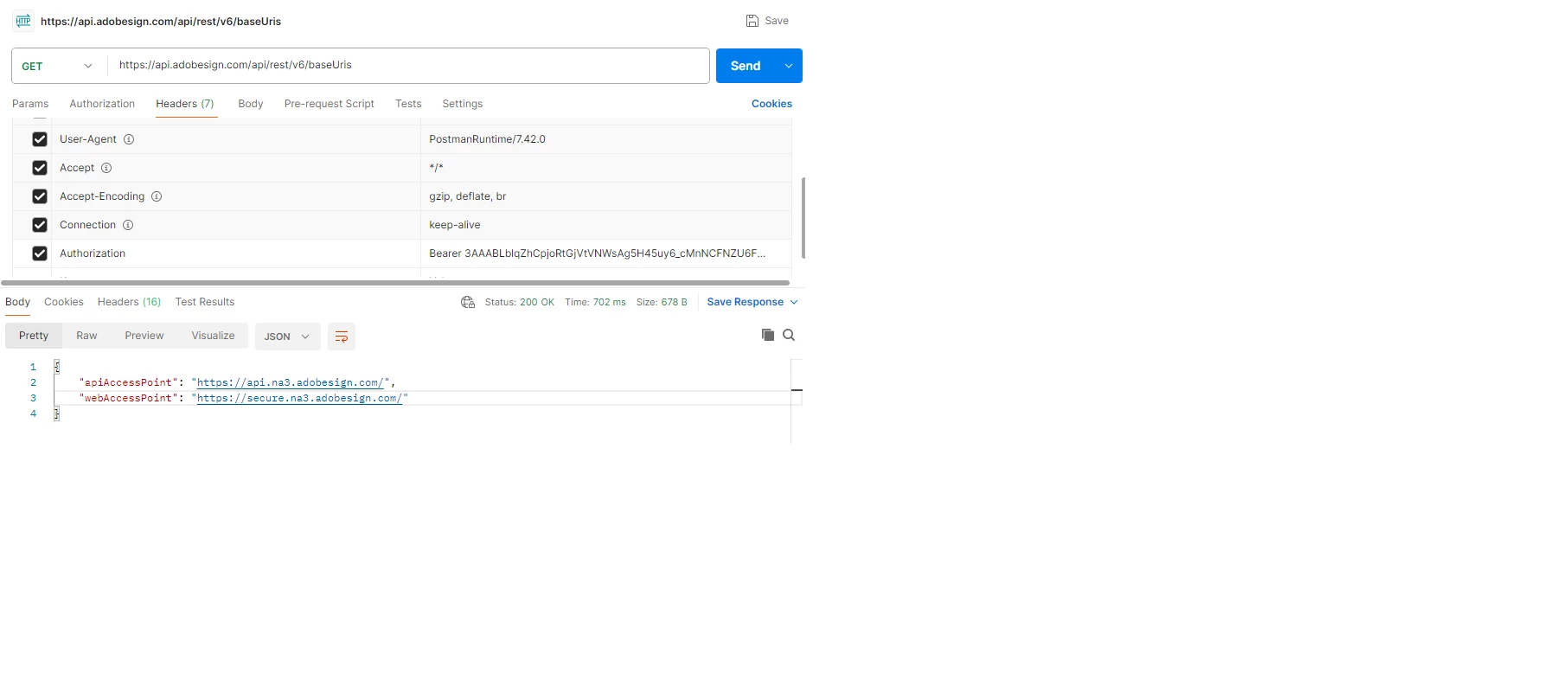
Task: Uncheck the Connection header checkbox
Action: coord(40,225)
